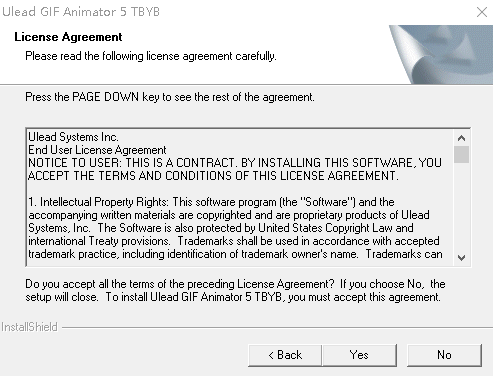Click the 'End User License Agreement' line
493x376 pixels.
[97, 150]
